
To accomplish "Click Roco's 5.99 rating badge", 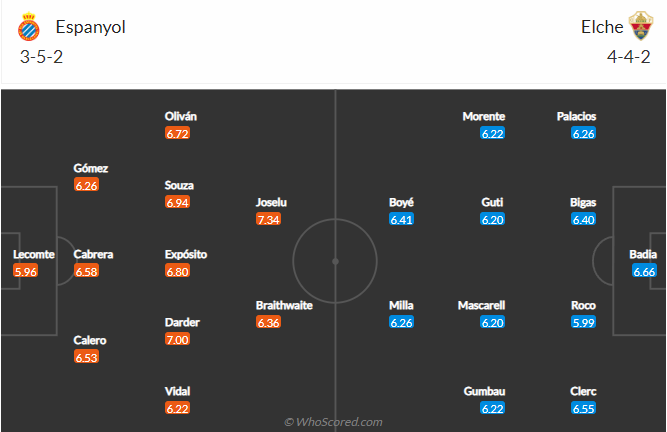I will coord(584,322).
